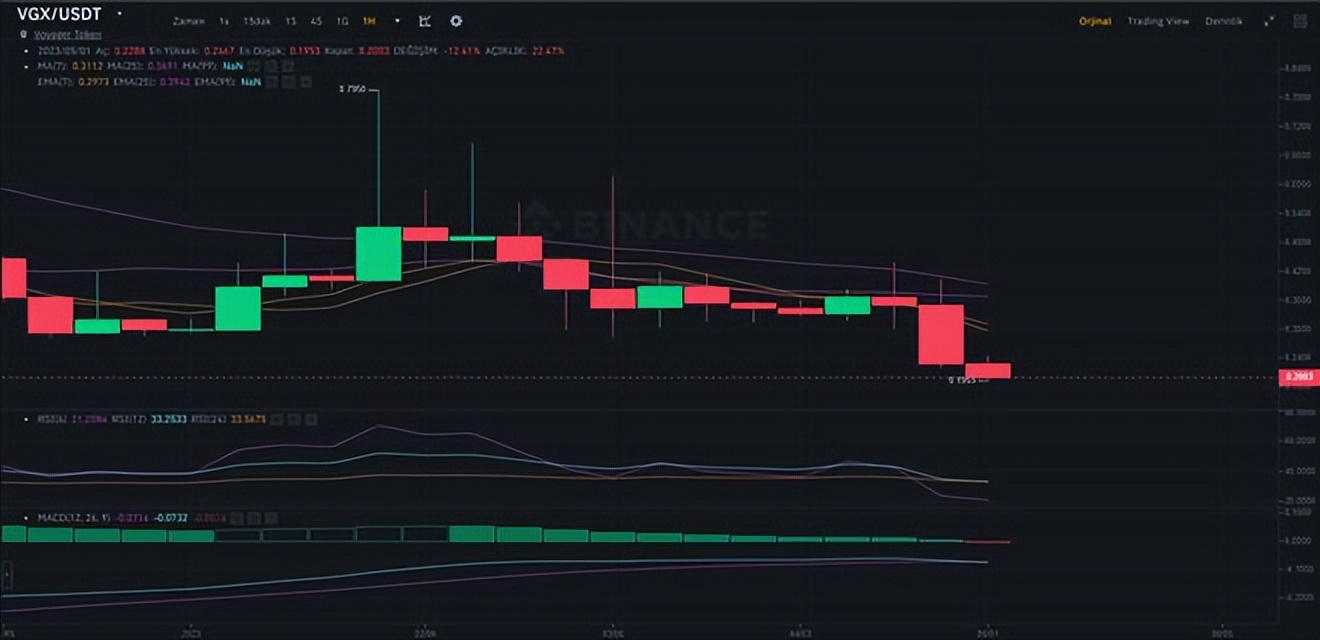This screenshot has height=640, width=1320.
Task: Open the VGX/USDT pair selector dropdown arrow
Action: pyautogui.click(x=120, y=14)
